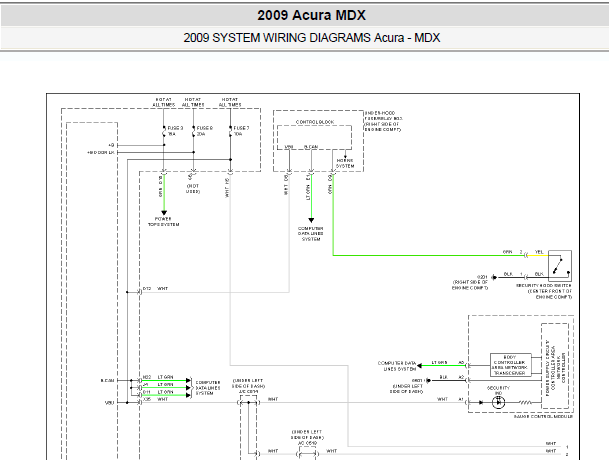Click the IMOES CONTROL MODULE label
The image size is (609, 460).
click(x=543, y=416)
